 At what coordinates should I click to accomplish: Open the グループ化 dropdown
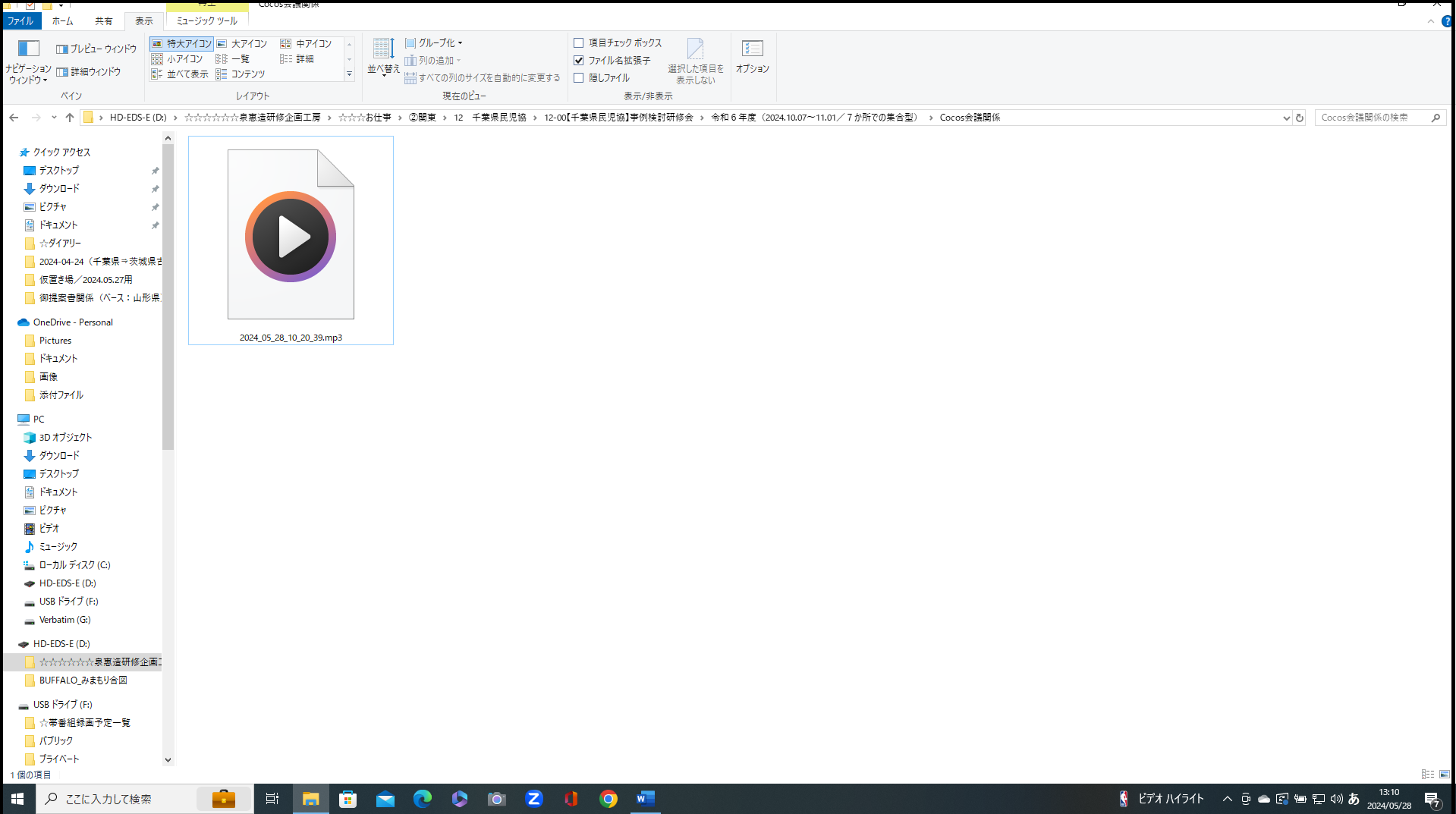click(x=433, y=42)
